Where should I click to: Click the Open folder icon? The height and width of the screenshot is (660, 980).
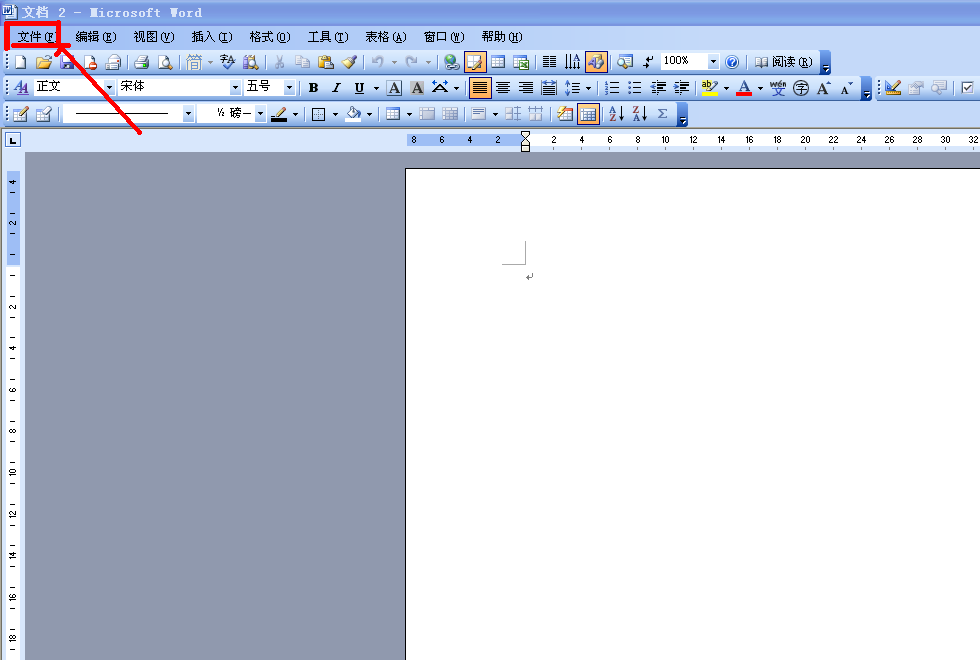tap(44, 62)
